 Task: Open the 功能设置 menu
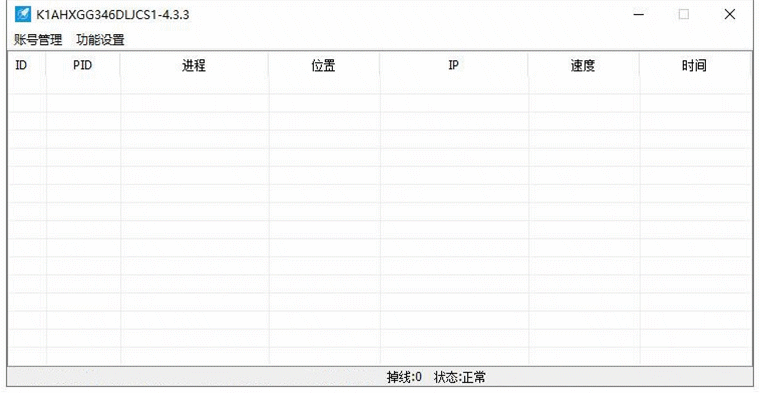pos(100,40)
